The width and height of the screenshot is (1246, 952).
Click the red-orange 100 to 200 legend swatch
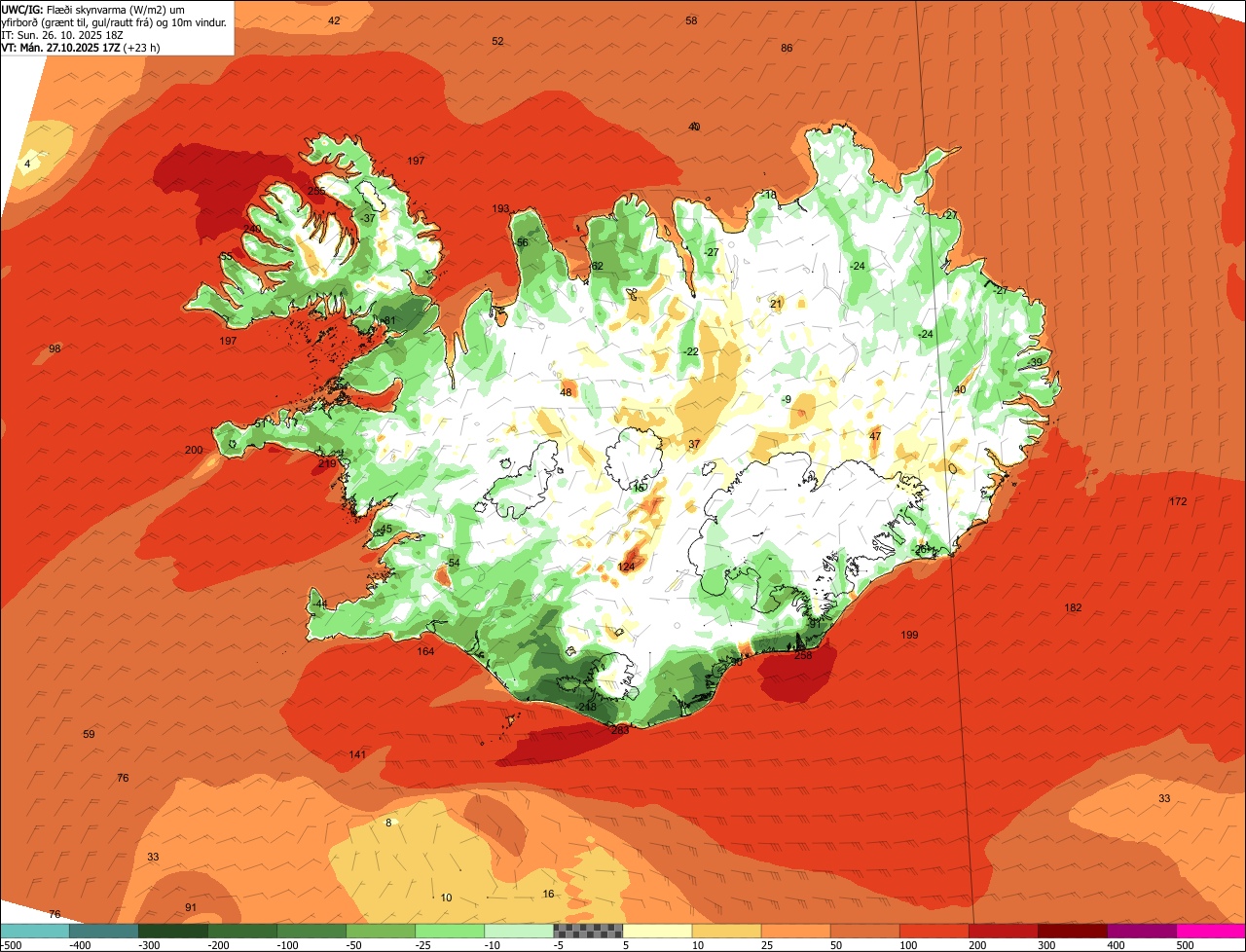pyautogui.click(x=934, y=931)
